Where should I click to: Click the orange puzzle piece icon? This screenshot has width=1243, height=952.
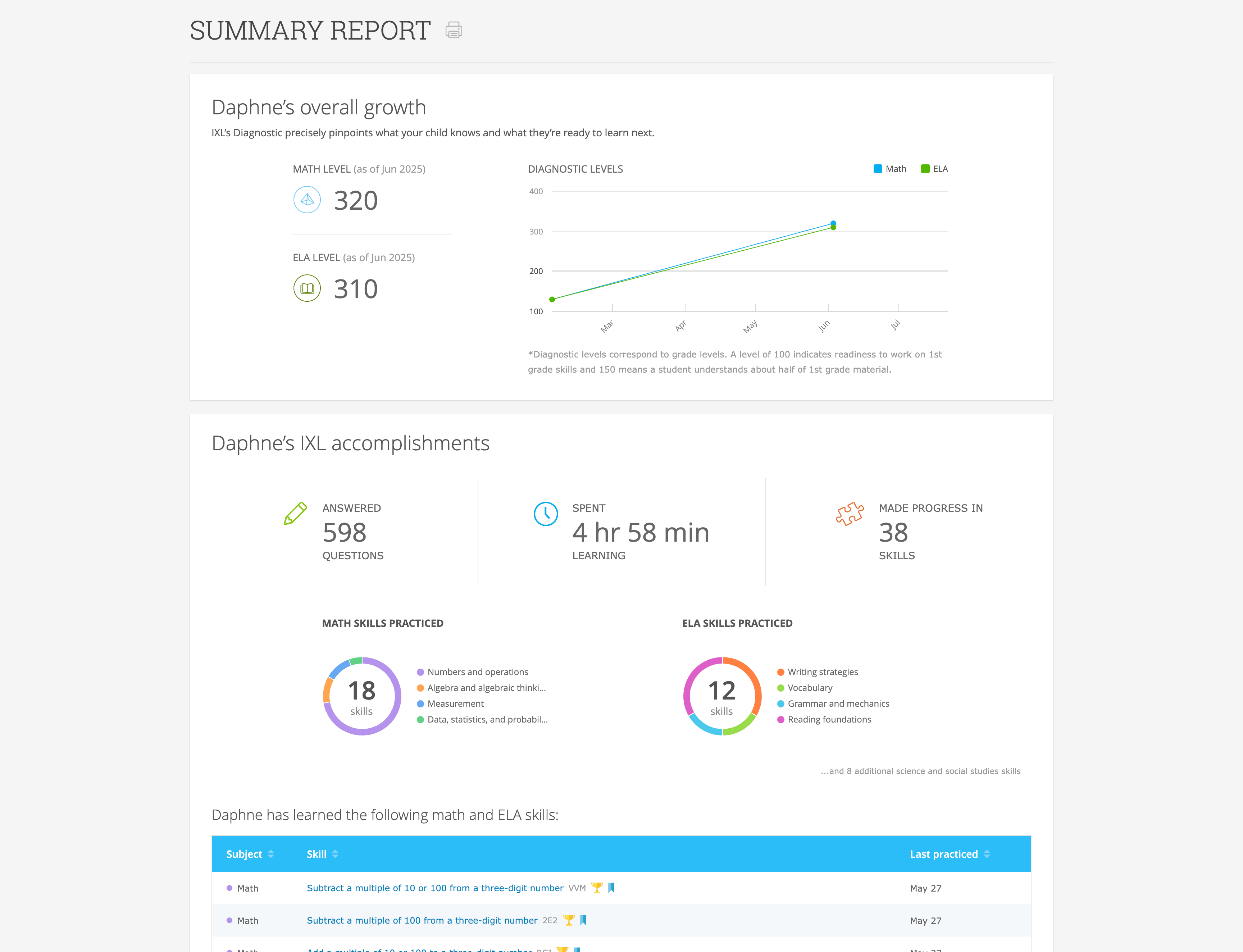pos(850,514)
